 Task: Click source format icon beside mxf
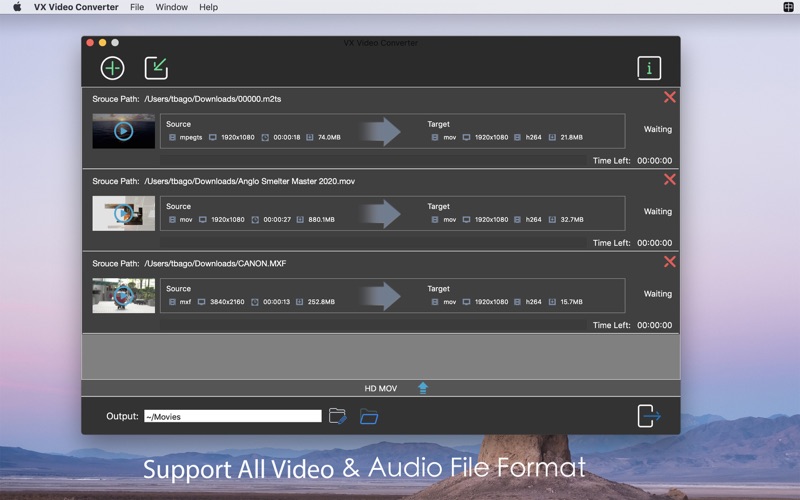(172, 302)
